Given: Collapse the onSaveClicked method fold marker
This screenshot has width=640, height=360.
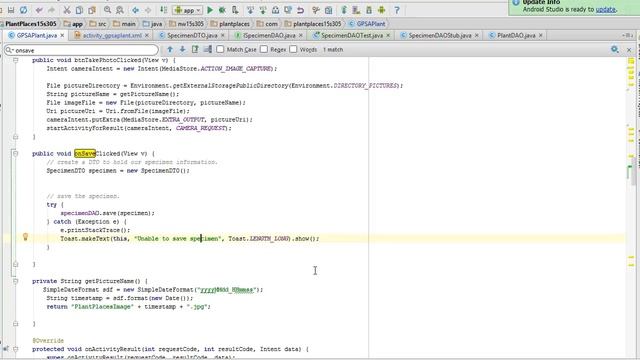Looking at the screenshot, I should point(16,153).
